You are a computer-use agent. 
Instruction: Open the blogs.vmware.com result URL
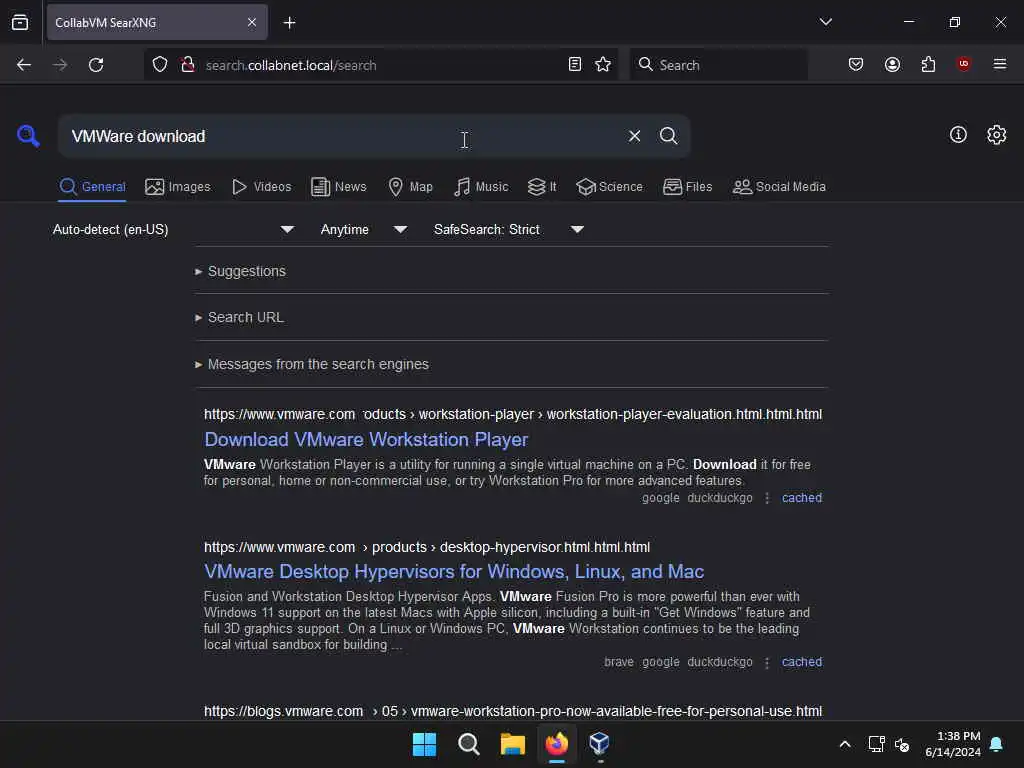[513, 711]
